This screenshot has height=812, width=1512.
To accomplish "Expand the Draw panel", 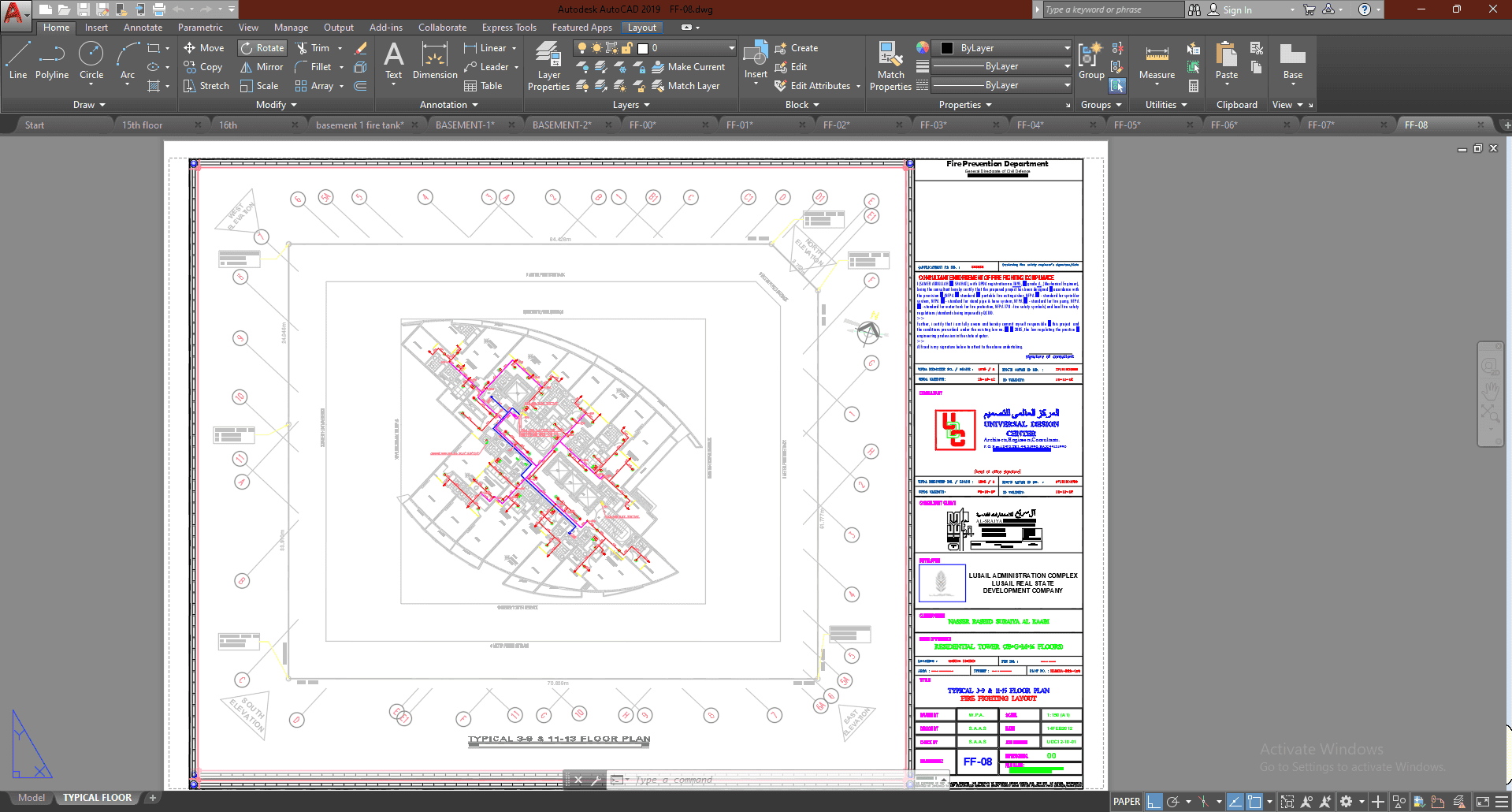I will [89, 105].
